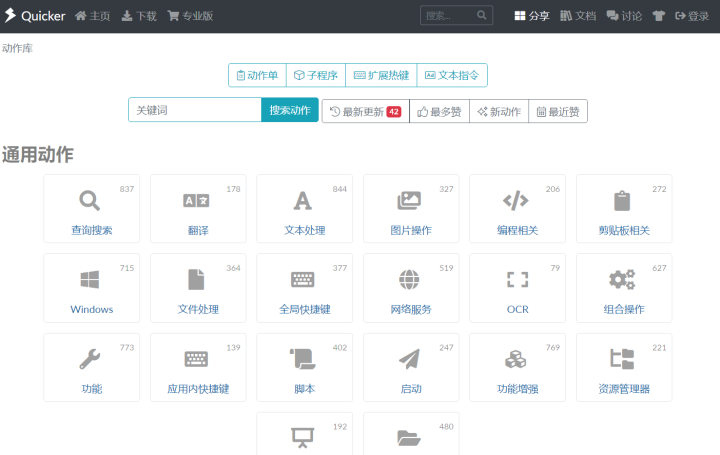The image size is (720, 455).
Task: Open the 应用内快捷键 keyboard icon
Action: click(196, 359)
